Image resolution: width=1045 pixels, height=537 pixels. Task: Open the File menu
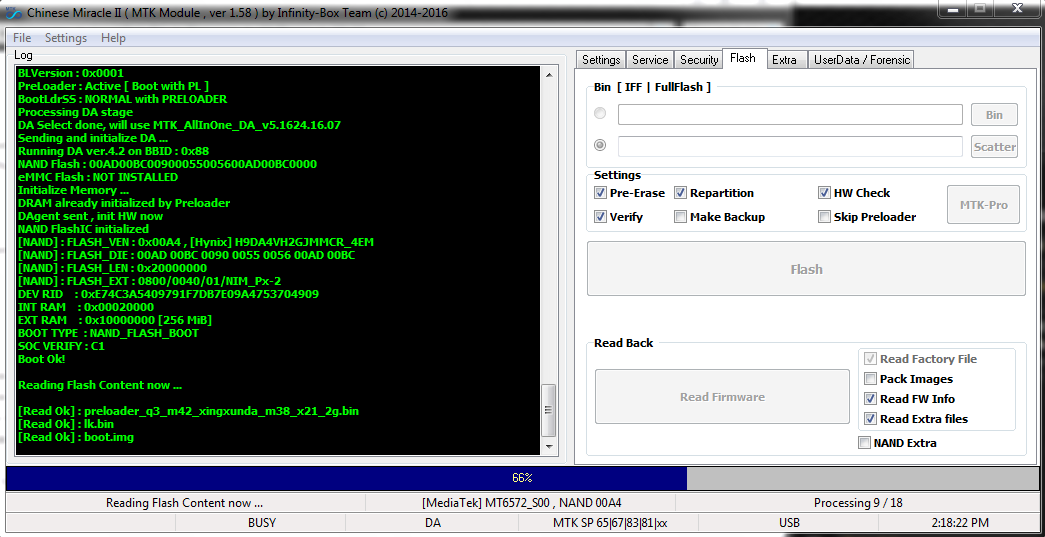[x=22, y=38]
